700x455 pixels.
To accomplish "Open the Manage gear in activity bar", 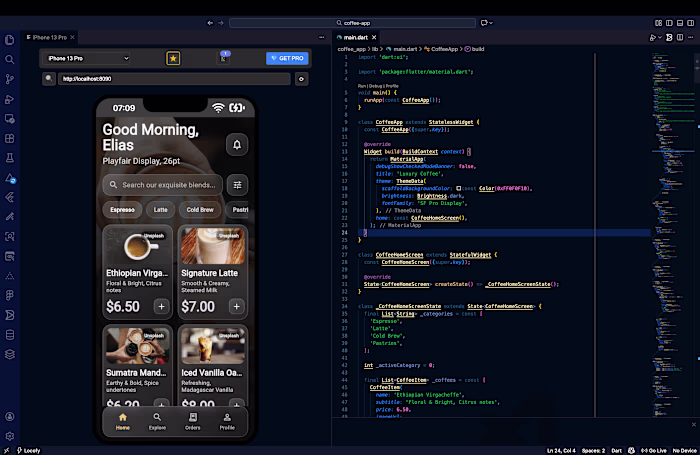I will pyautogui.click(x=9, y=436).
